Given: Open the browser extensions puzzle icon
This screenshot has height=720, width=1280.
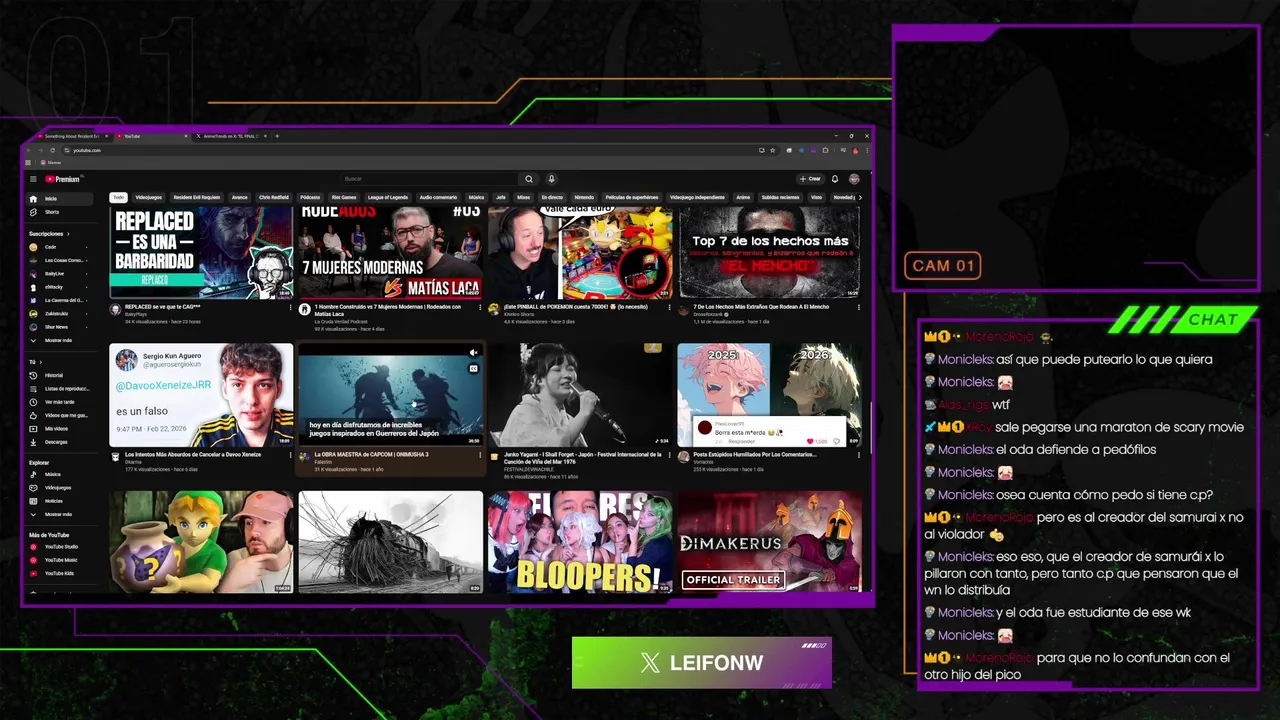Looking at the screenshot, I should pyautogui.click(x=825, y=150).
